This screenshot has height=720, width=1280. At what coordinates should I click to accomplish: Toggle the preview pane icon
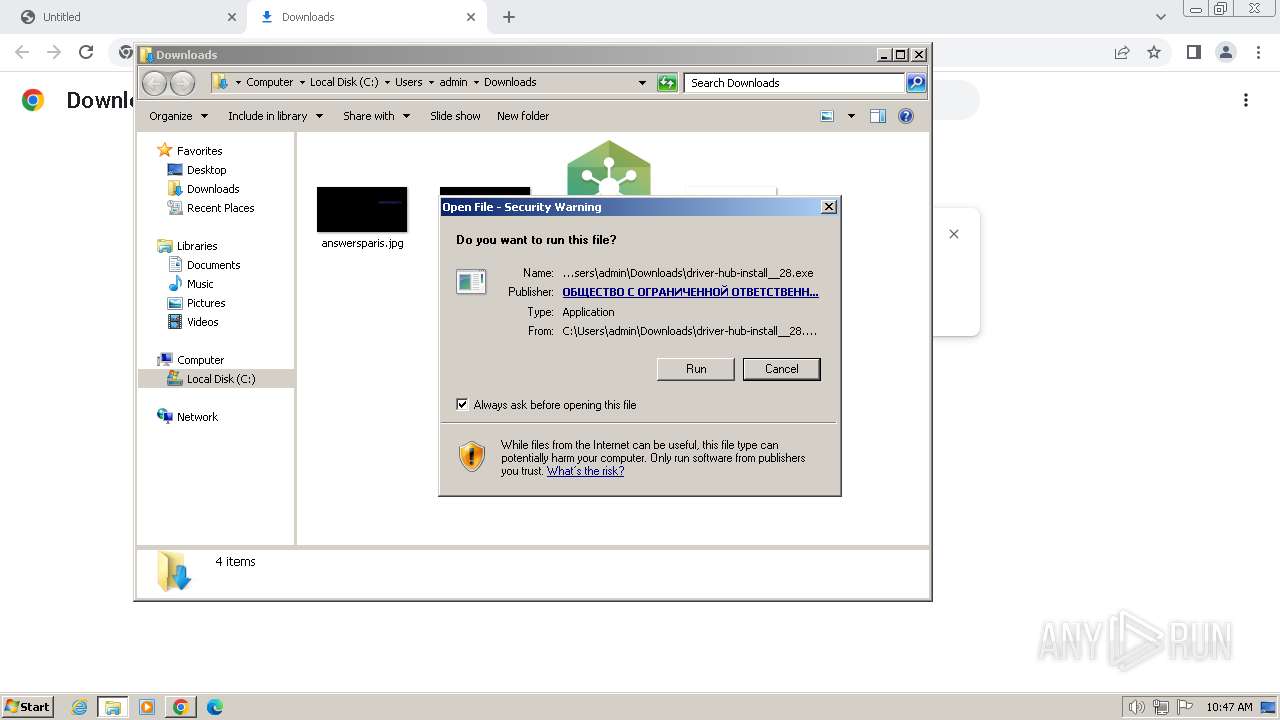click(x=878, y=116)
